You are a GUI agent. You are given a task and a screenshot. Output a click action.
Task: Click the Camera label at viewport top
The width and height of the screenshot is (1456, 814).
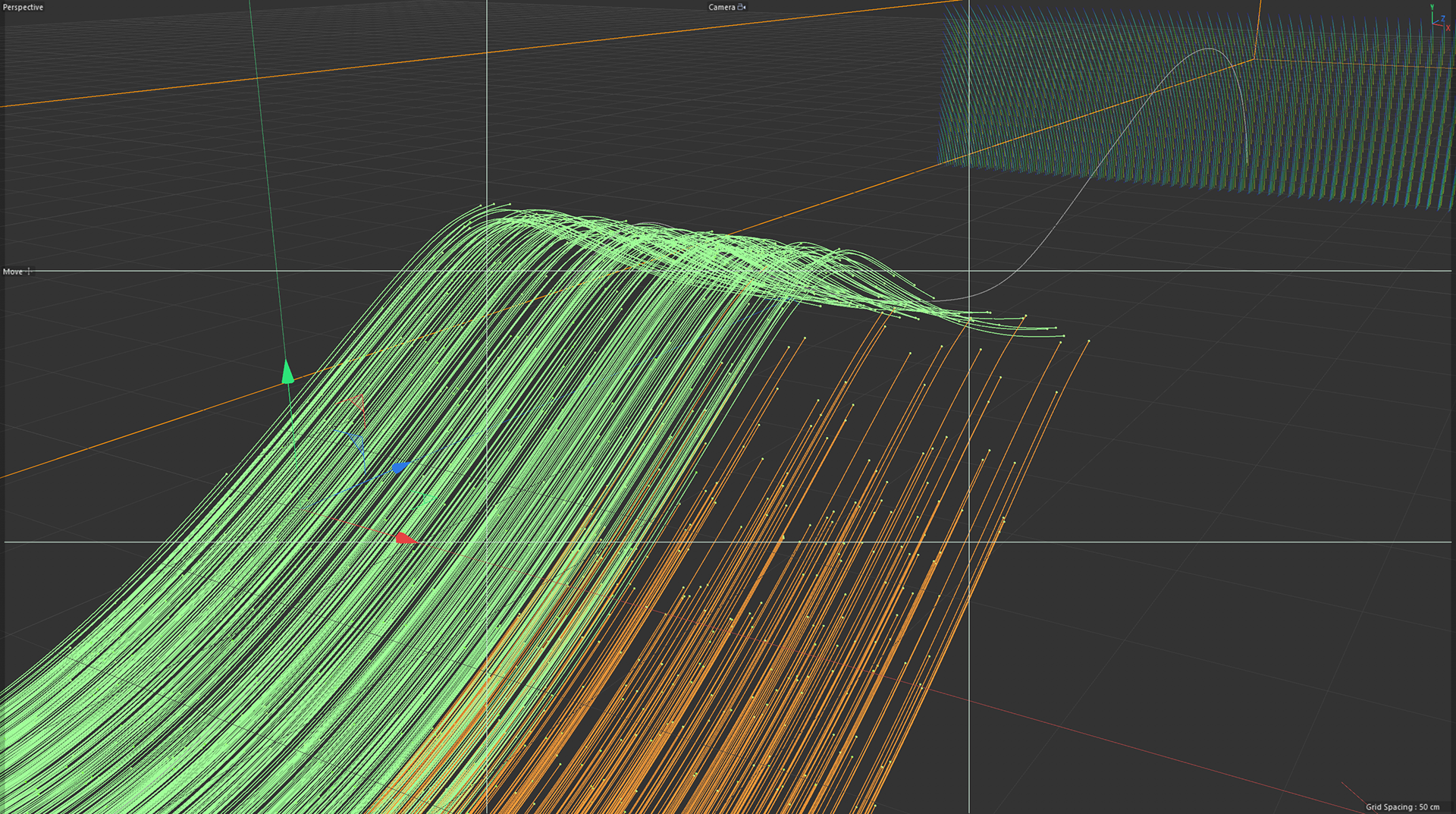tap(721, 7)
